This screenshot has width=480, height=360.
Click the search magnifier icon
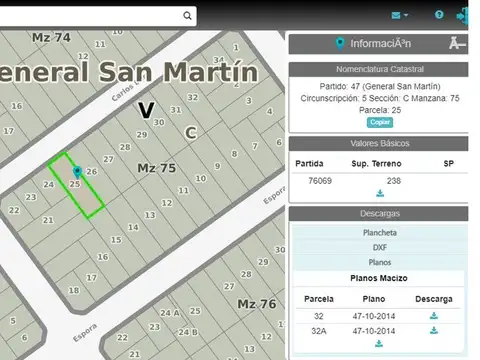point(187,16)
